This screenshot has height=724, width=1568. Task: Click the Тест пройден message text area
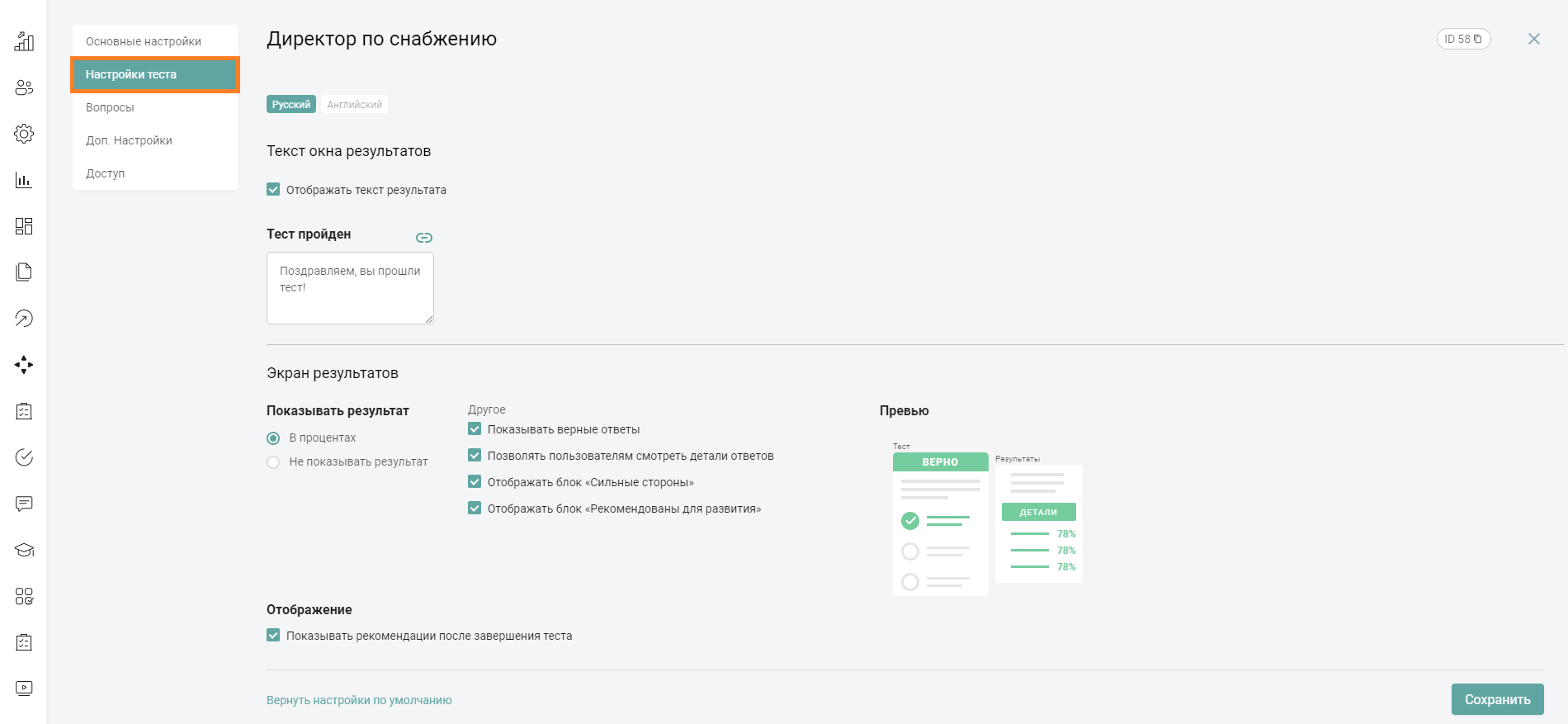pyautogui.click(x=350, y=288)
